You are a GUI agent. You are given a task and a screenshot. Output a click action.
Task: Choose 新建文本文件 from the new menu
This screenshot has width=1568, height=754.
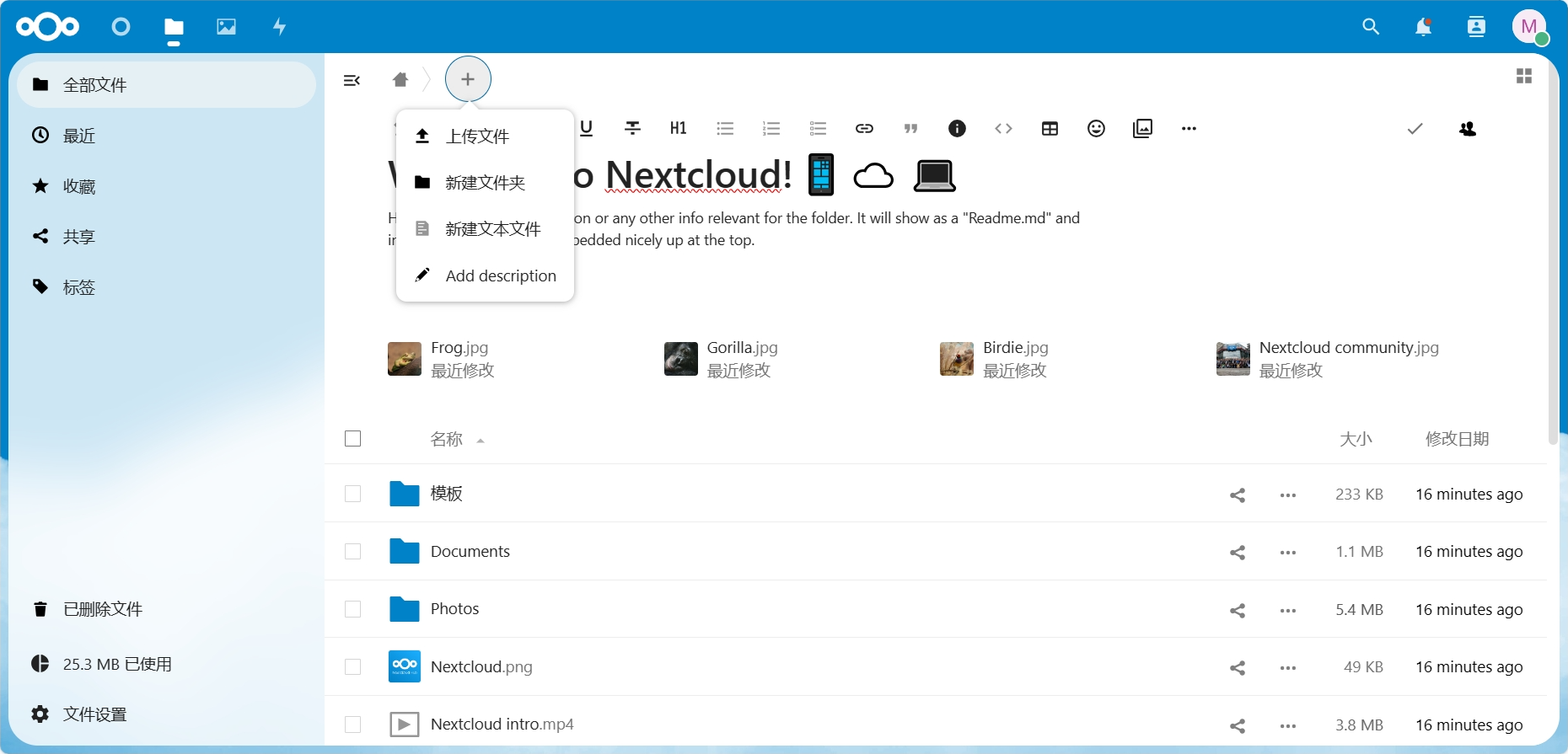point(485,229)
